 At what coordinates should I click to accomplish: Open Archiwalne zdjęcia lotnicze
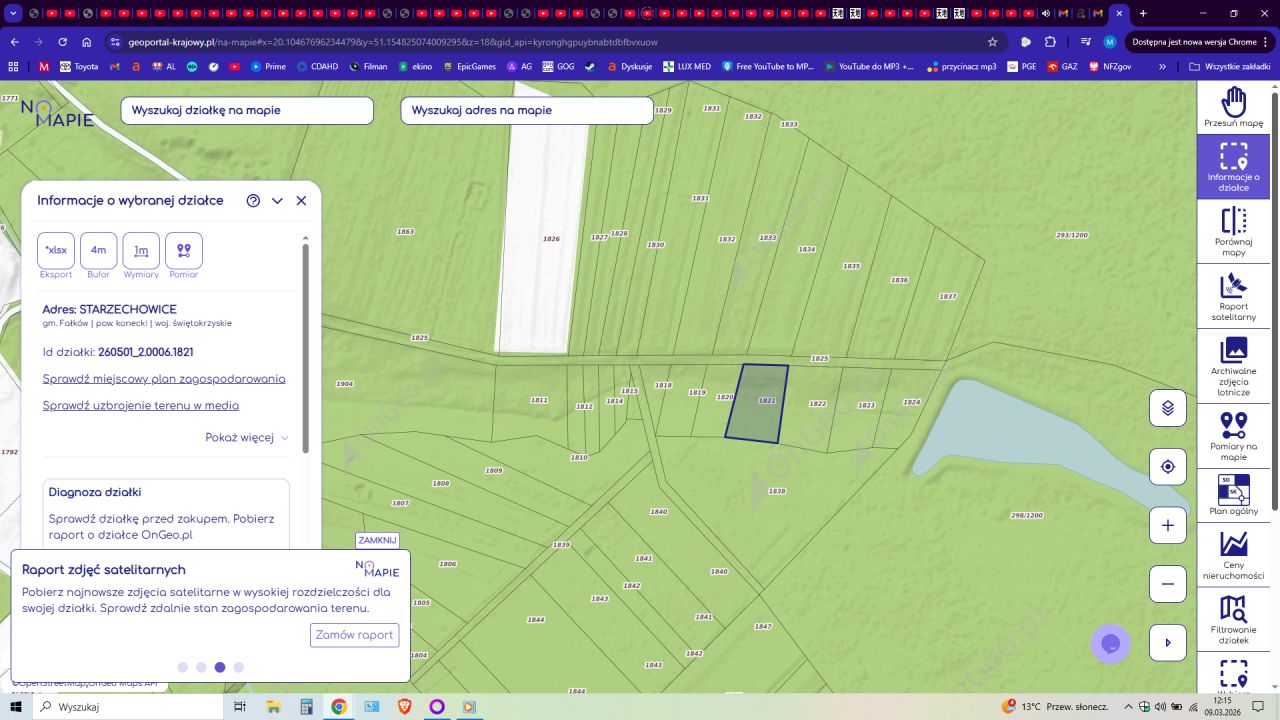point(1233,366)
